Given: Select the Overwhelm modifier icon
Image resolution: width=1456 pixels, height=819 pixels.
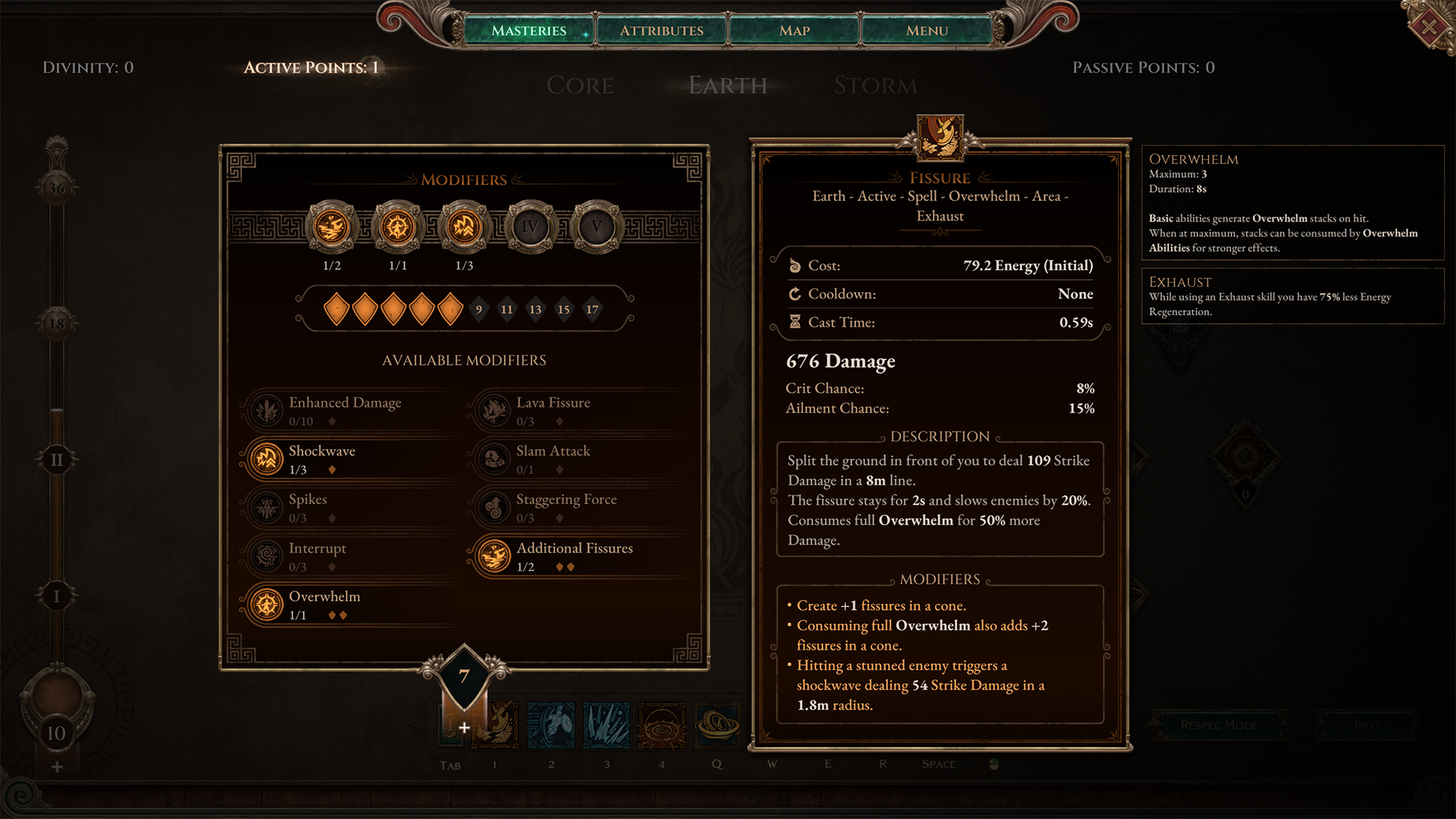Looking at the screenshot, I should click(267, 604).
